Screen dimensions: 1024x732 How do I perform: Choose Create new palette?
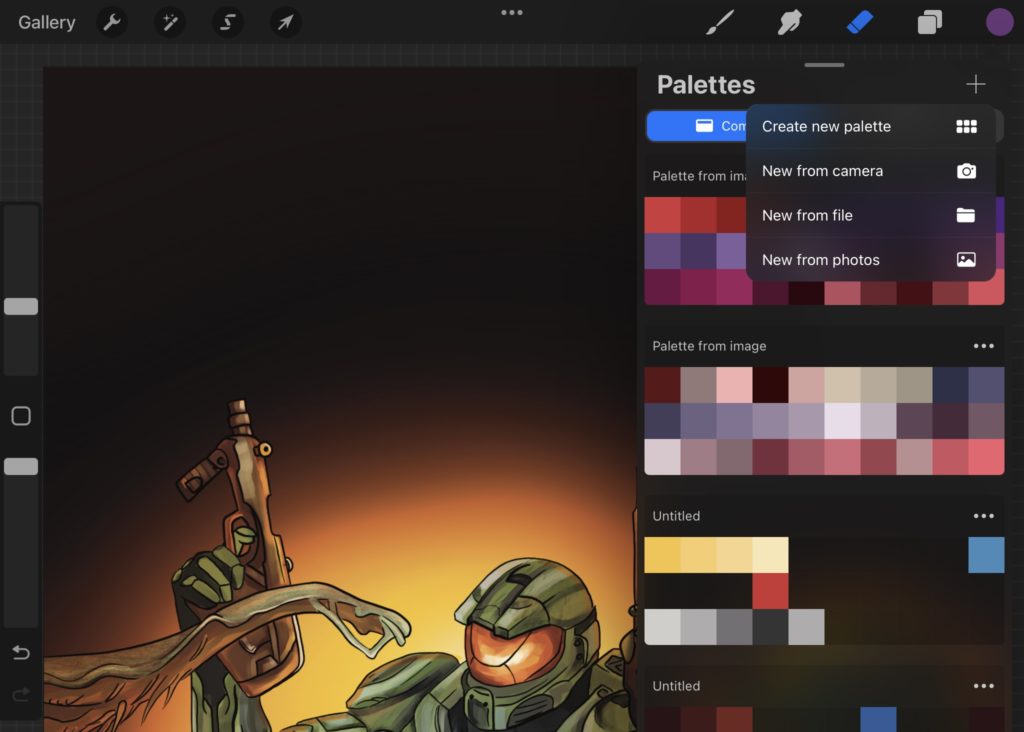tap(871, 127)
